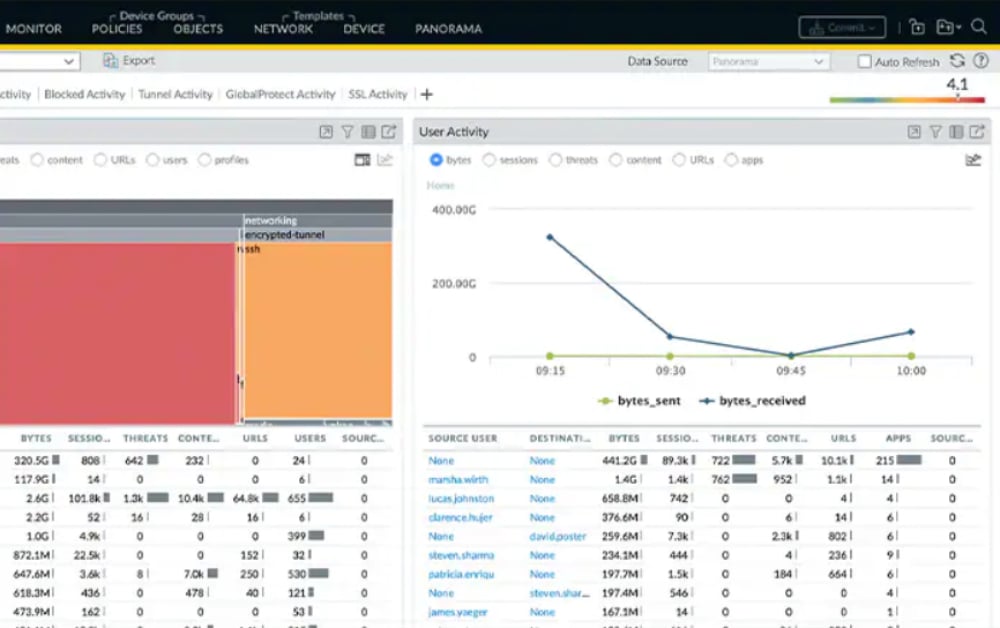The height and width of the screenshot is (628, 1000).
Task: Maximize User Activity panel with arrow icon
Action: point(914,132)
